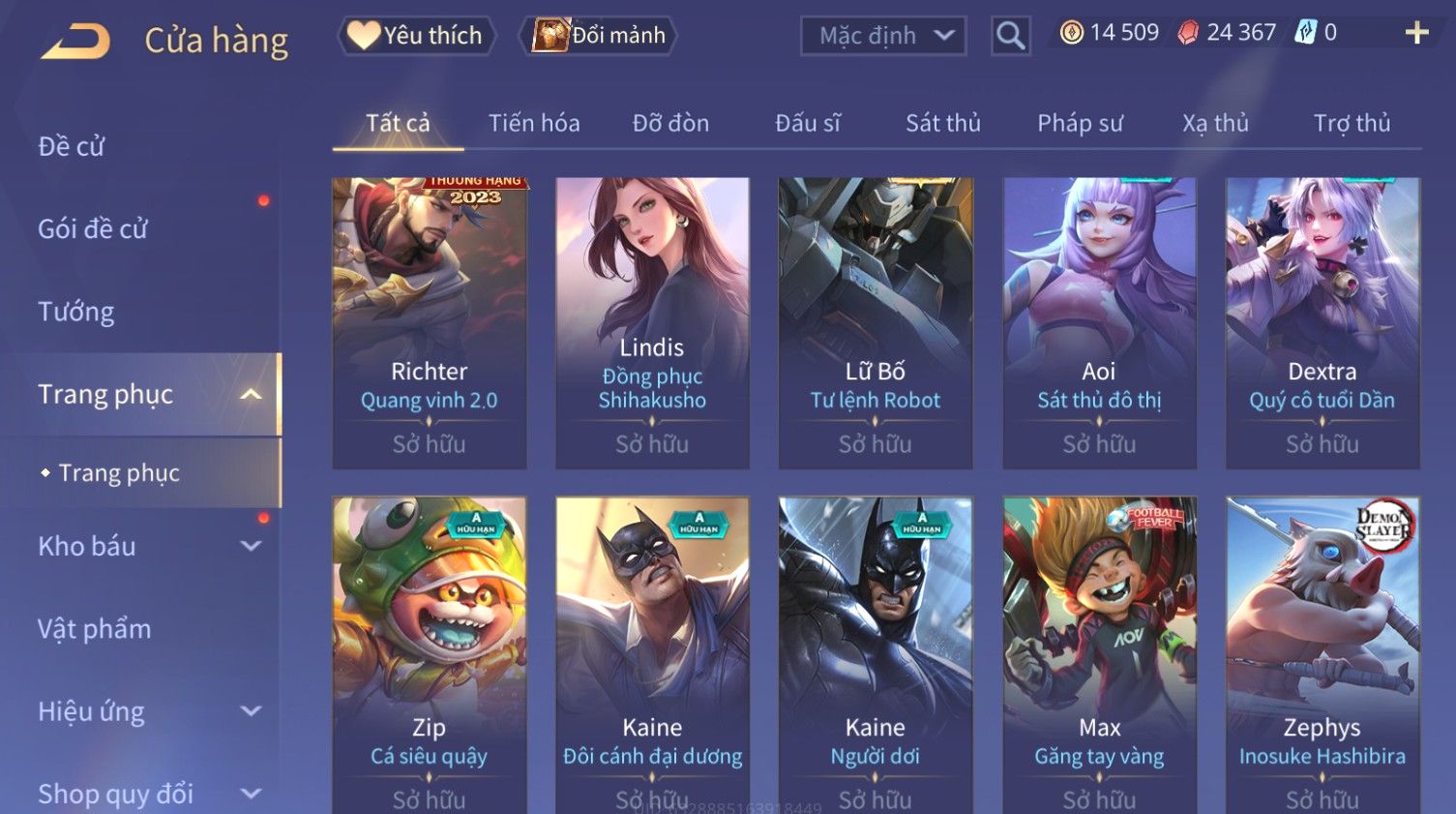The width and height of the screenshot is (1456, 814).
Task: Select Zephys Inosuke Hashibira skin card
Action: pyautogui.click(x=1322, y=655)
